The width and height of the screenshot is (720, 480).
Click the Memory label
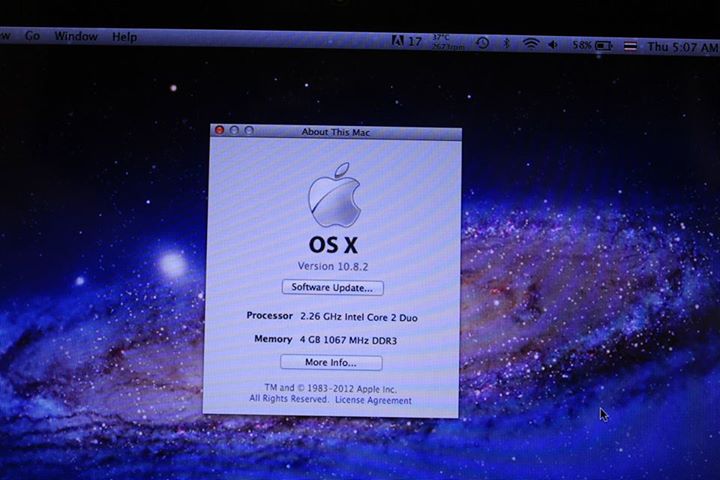pos(273,339)
